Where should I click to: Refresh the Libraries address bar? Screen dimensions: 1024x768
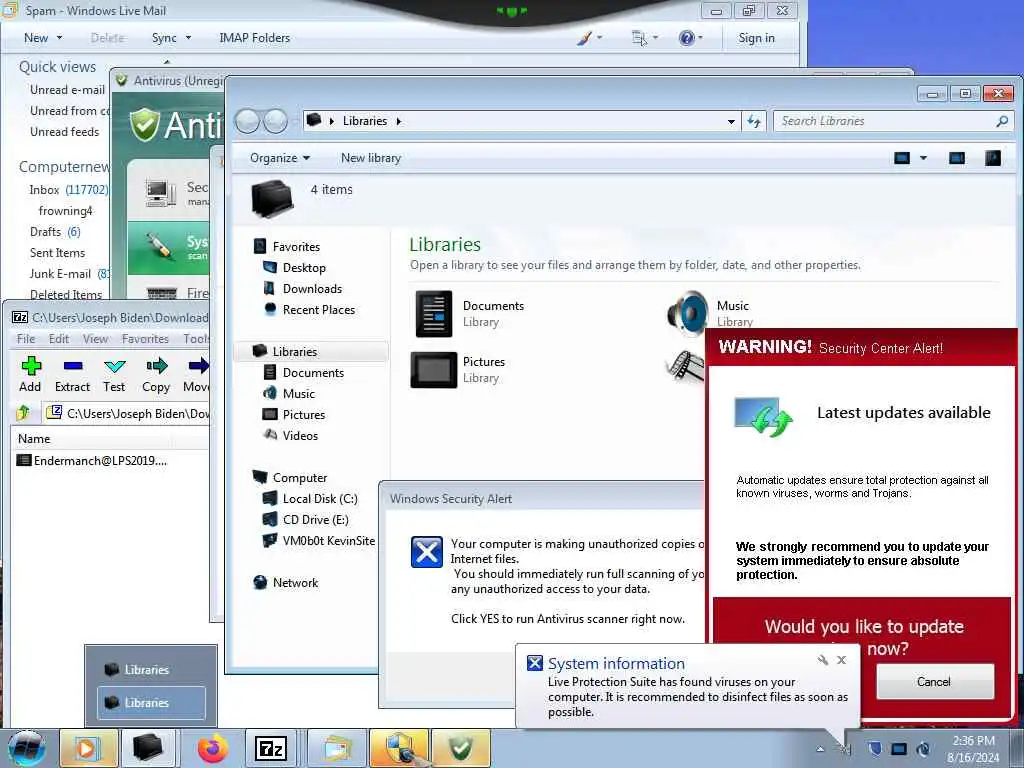pyautogui.click(x=754, y=121)
